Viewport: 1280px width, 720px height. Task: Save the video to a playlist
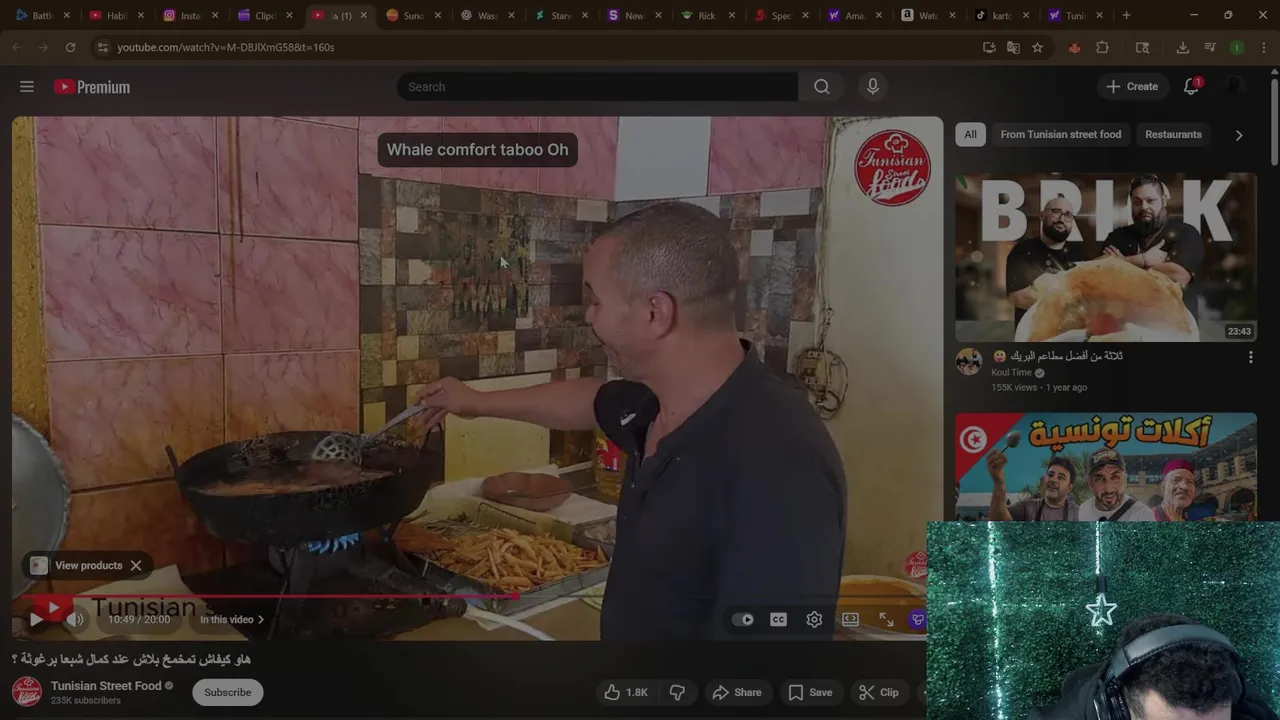click(x=810, y=692)
